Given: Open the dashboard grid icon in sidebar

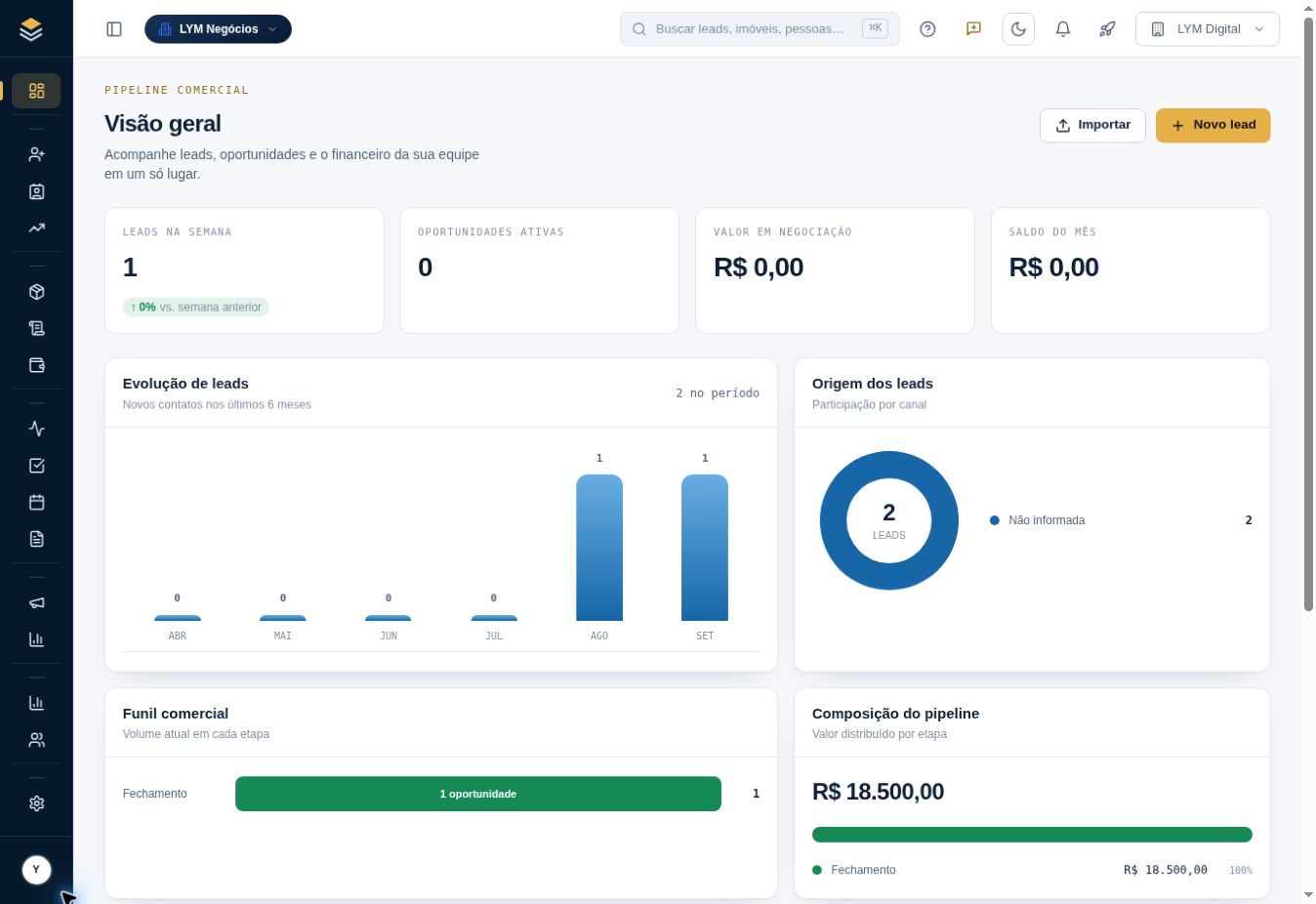Looking at the screenshot, I should tap(36, 91).
